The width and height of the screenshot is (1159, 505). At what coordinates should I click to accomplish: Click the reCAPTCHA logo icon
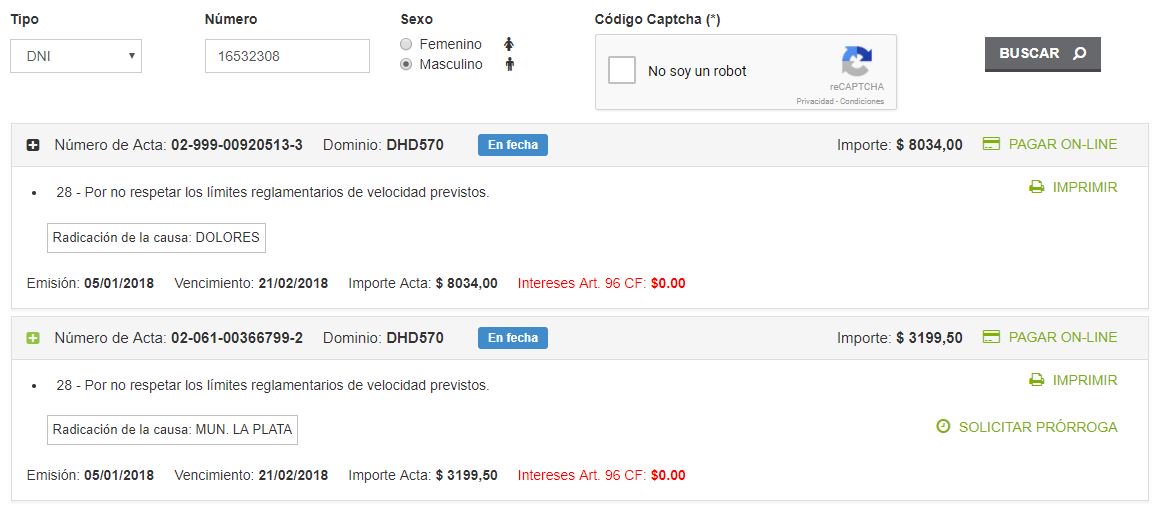[x=856, y=62]
